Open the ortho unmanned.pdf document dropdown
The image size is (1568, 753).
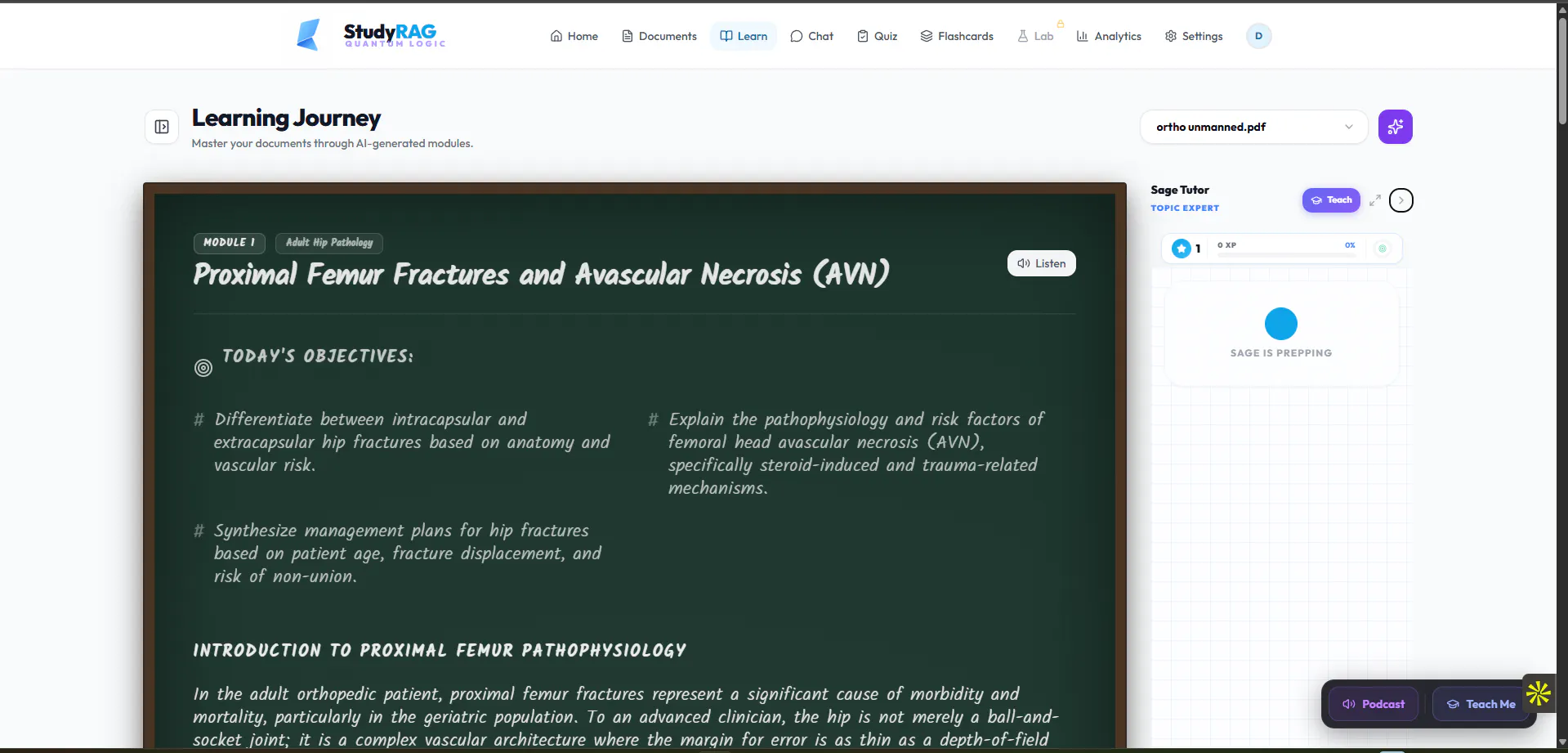1253,127
